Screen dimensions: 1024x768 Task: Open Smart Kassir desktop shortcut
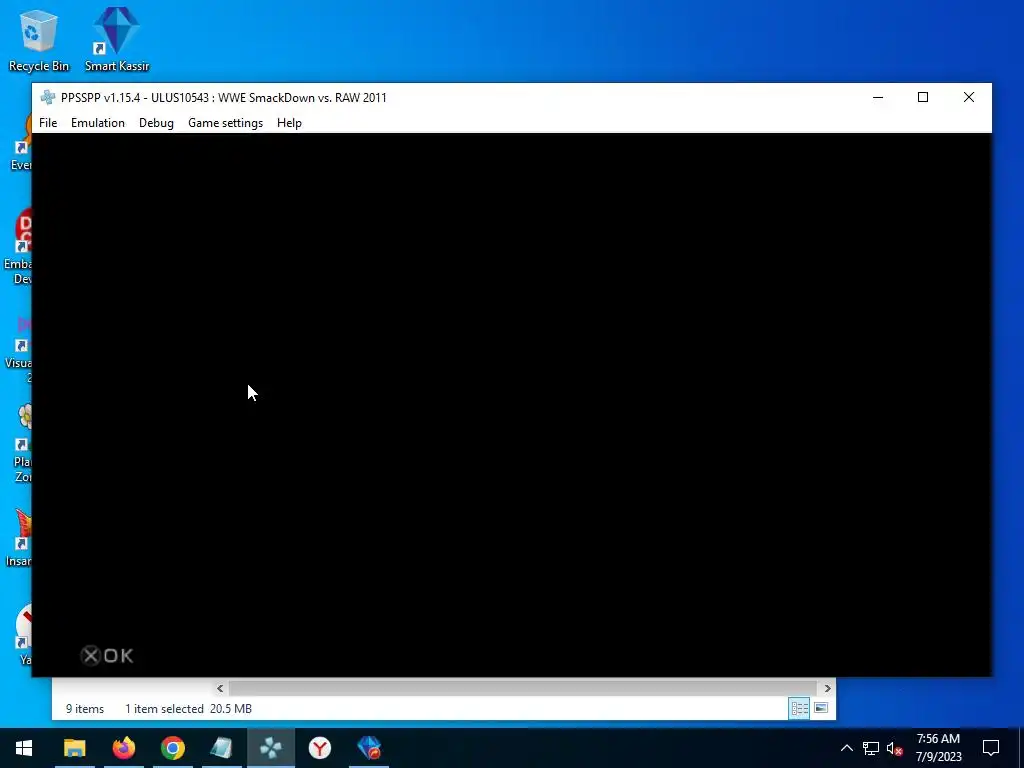click(117, 40)
